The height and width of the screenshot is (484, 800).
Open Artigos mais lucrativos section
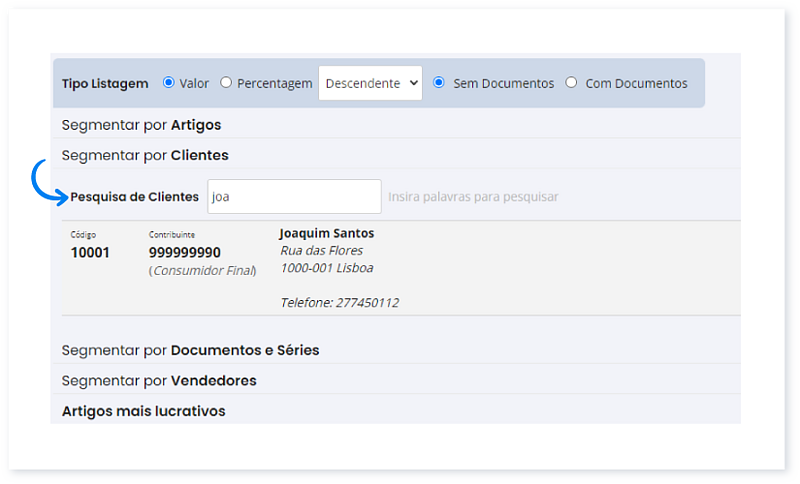click(x=143, y=411)
